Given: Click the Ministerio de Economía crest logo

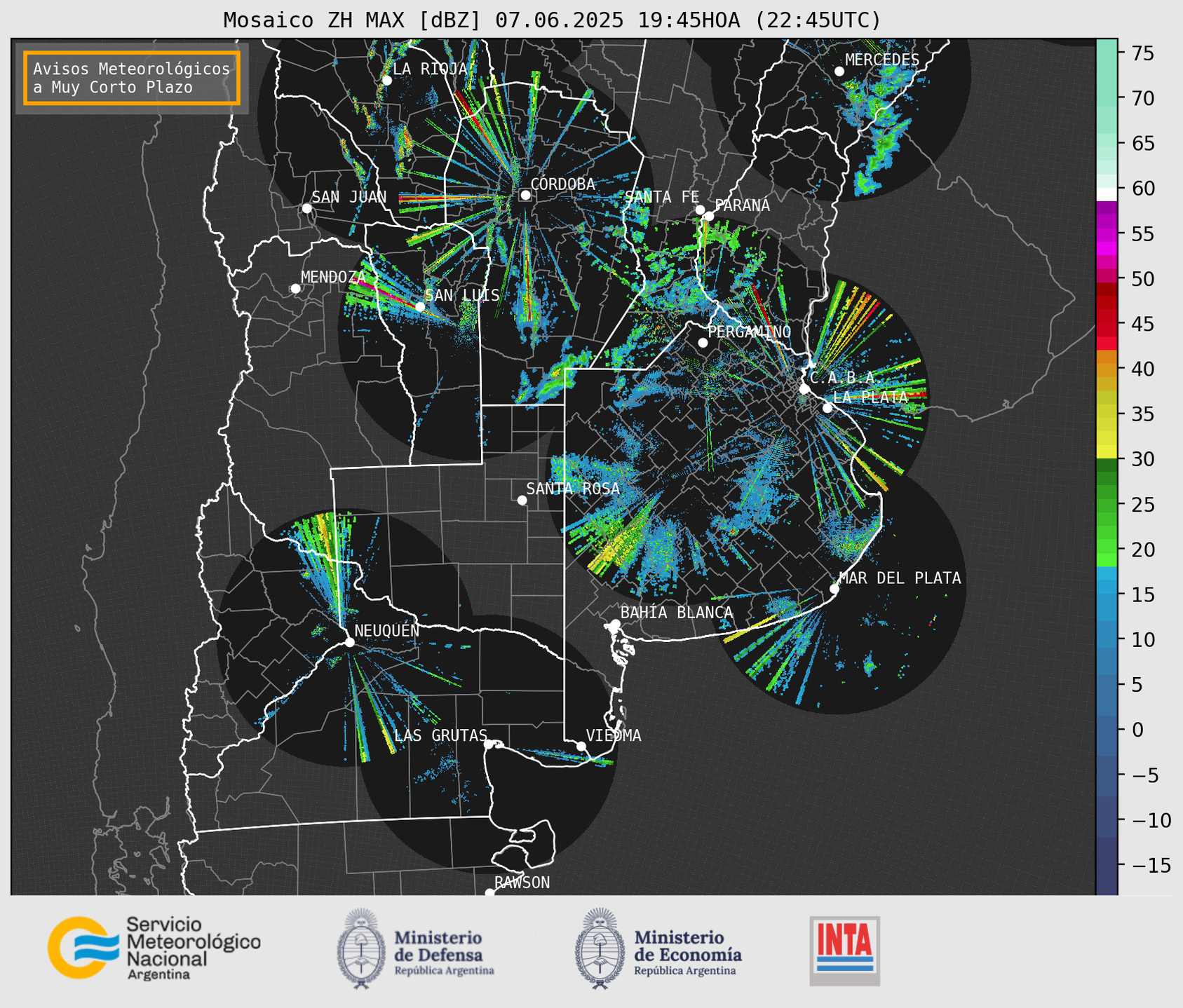Looking at the screenshot, I should [600, 949].
